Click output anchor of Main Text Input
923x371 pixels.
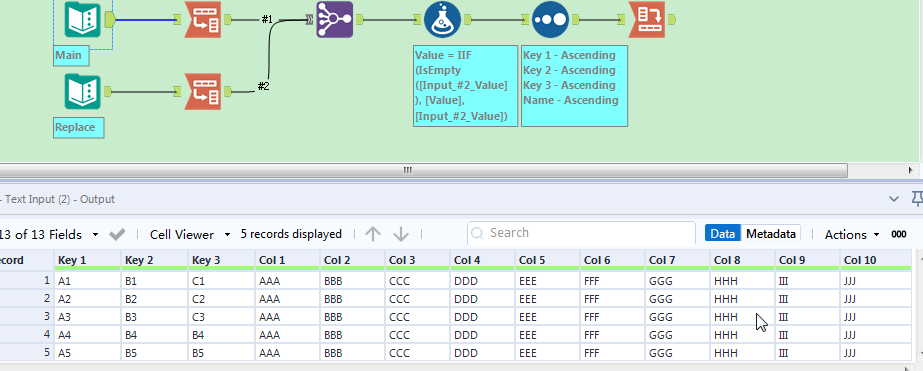pos(109,19)
